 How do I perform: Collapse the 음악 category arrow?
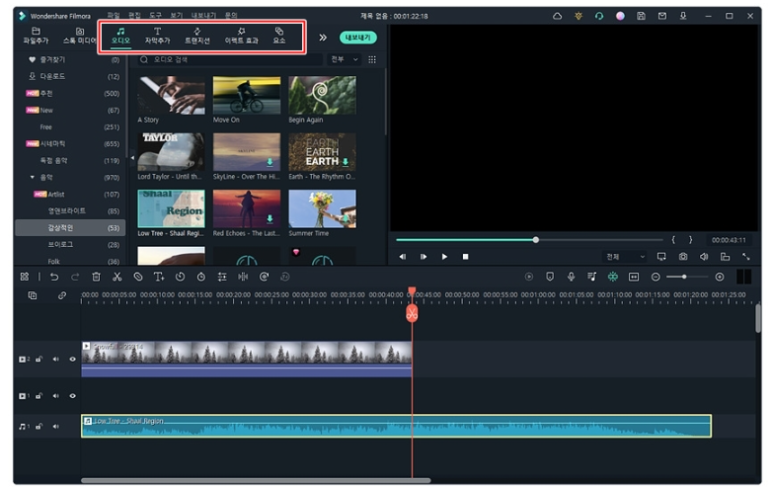click(32, 177)
